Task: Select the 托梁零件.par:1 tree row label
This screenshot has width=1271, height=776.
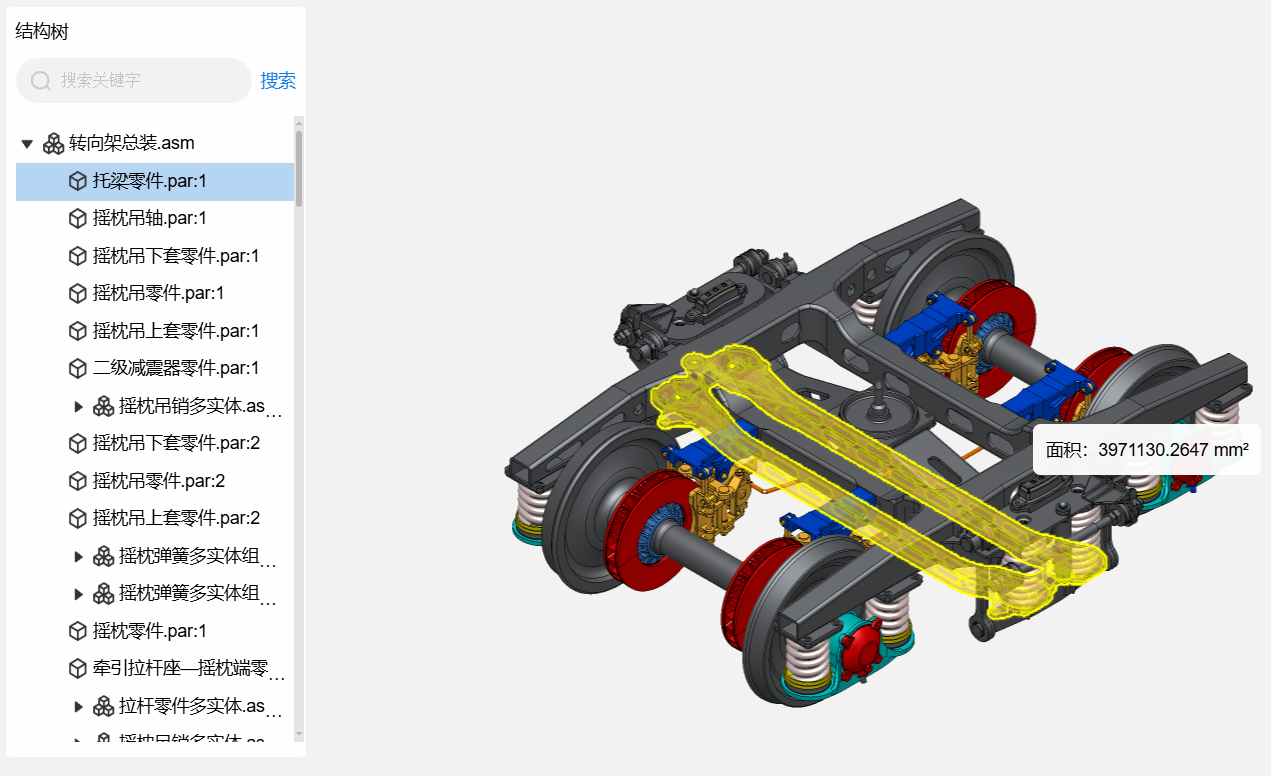Action: pos(150,181)
